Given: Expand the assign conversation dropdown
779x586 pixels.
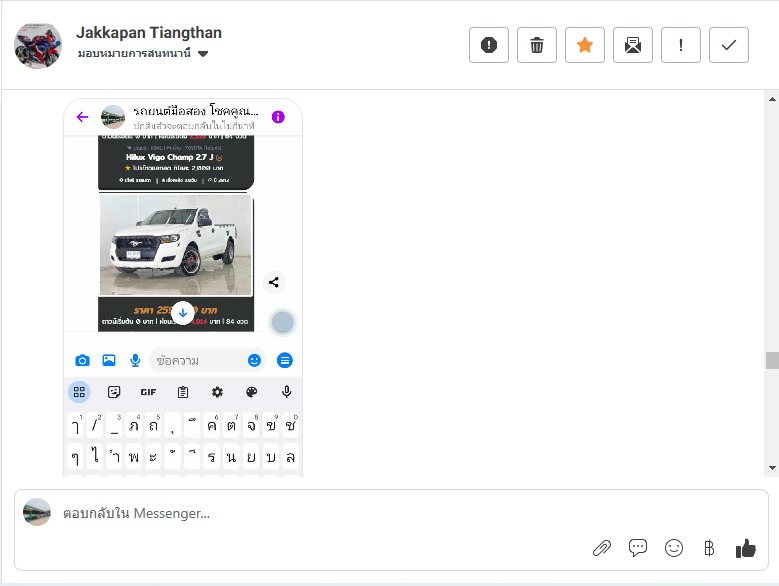Looking at the screenshot, I should 143,54.
